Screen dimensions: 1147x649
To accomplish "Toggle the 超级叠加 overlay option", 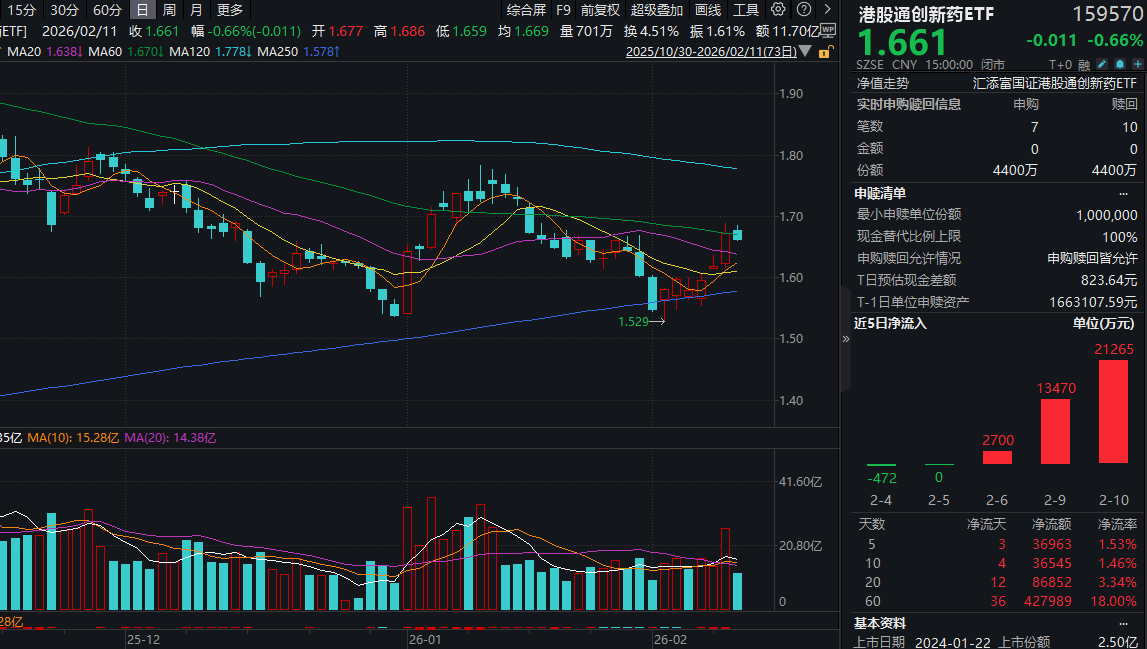I will point(657,10).
